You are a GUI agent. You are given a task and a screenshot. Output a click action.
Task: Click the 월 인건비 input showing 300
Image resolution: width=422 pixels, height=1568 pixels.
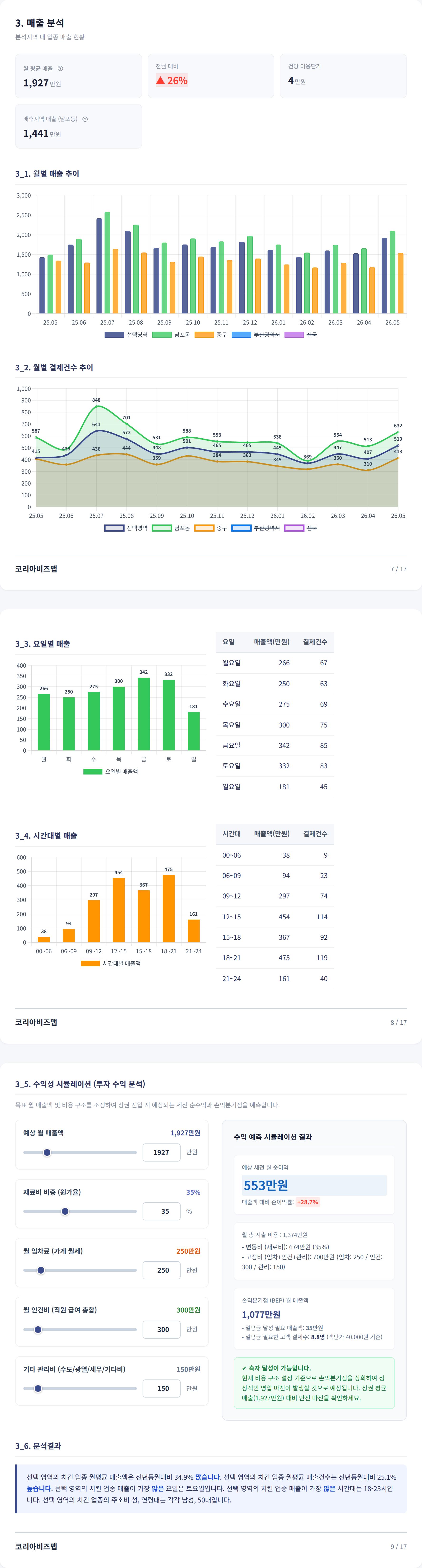[x=161, y=1329]
